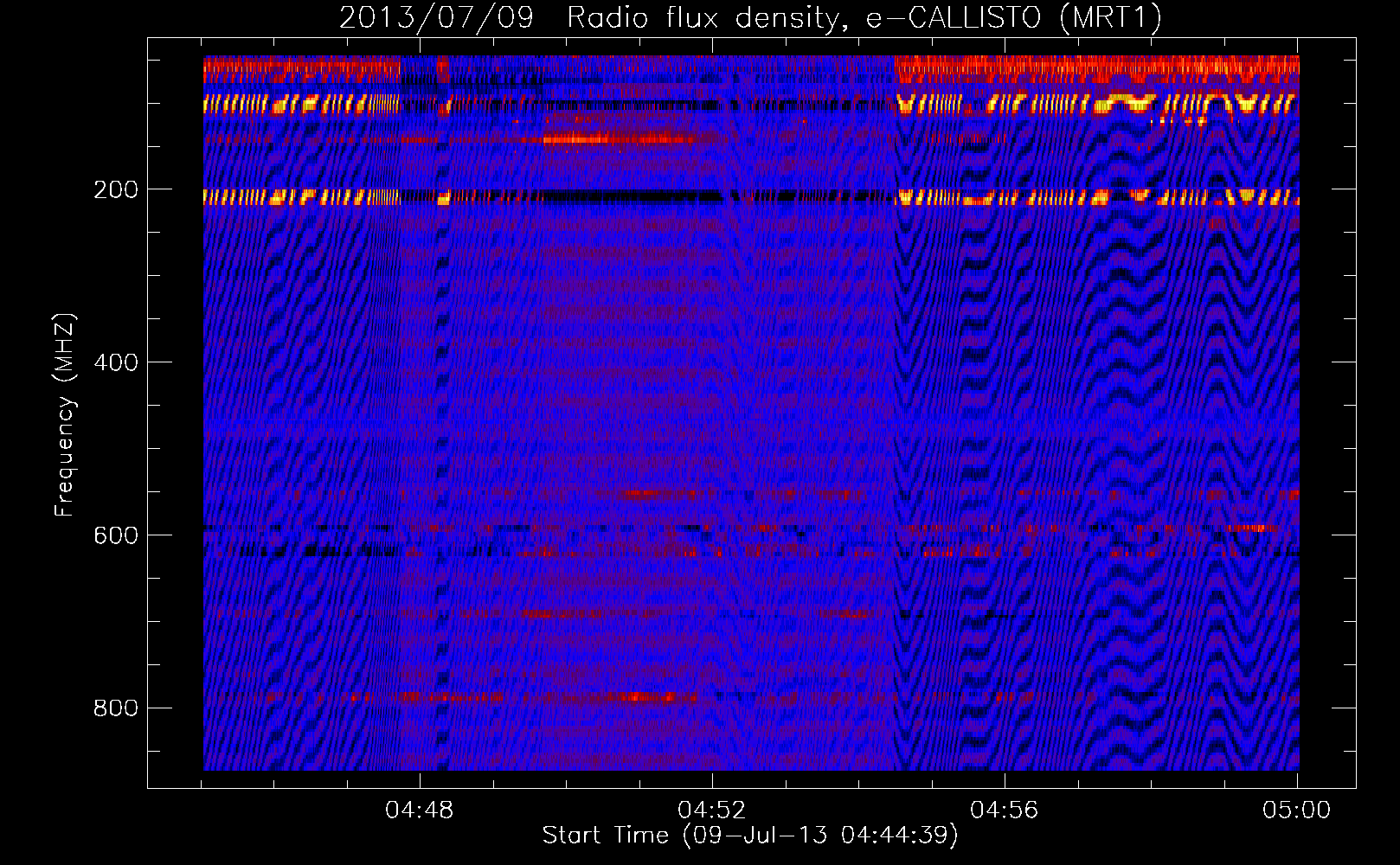Click the 'Start Time (09-Jul-13 04:44:39)' x-axis label
The height and width of the screenshot is (865, 1400).
(x=750, y=836)
